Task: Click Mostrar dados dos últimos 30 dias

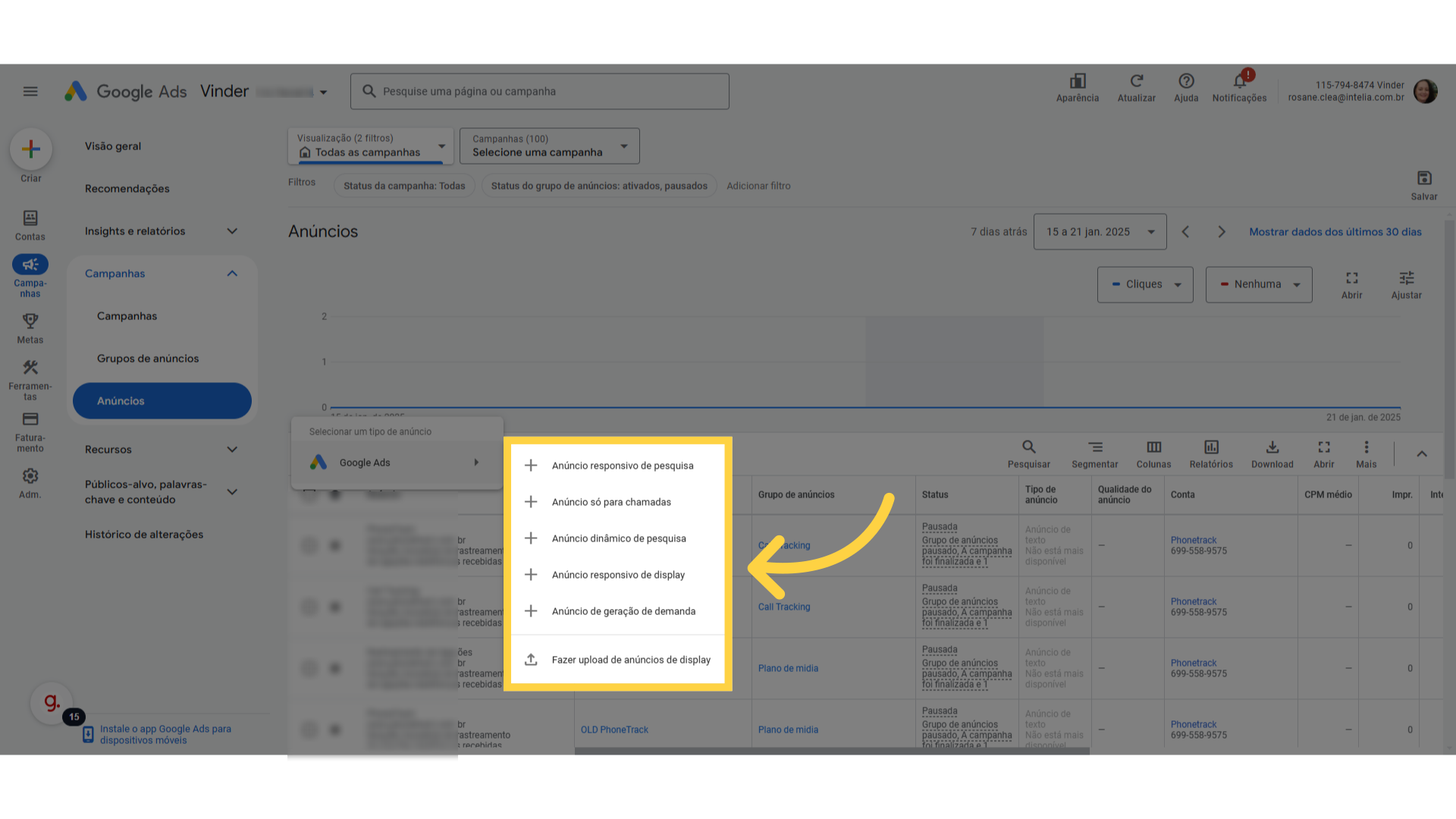Action: pyautogui.click(x=1335, y=232)
